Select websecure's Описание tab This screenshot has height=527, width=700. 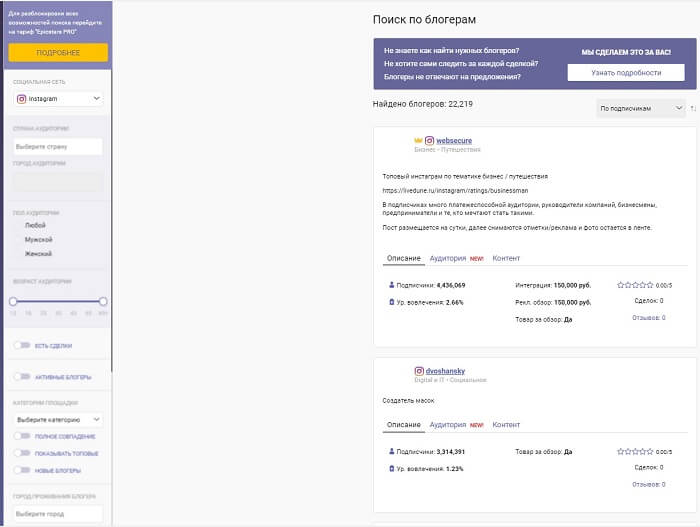coord(404,258)
